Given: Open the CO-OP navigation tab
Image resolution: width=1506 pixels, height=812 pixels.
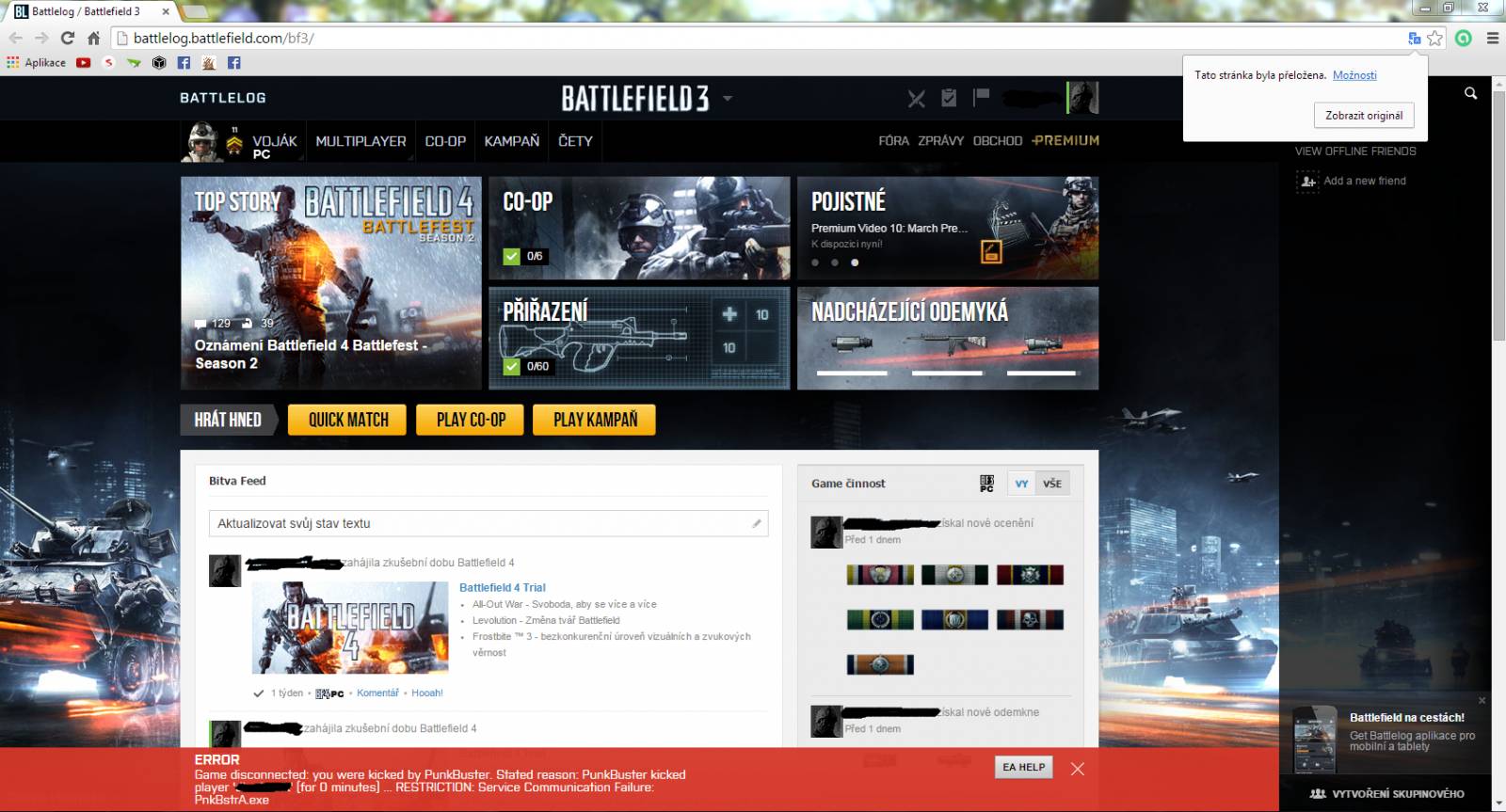Looking at the screenshot, I should tap(445, 141).
